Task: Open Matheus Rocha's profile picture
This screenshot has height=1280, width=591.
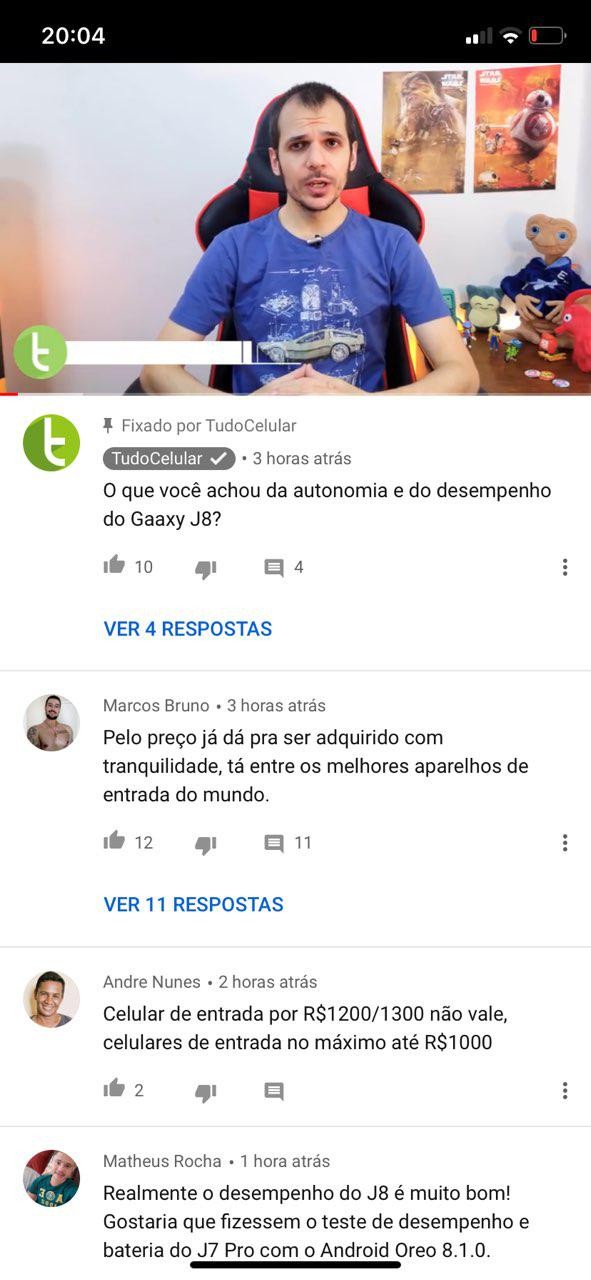Action: click(x=51, y=1178)
